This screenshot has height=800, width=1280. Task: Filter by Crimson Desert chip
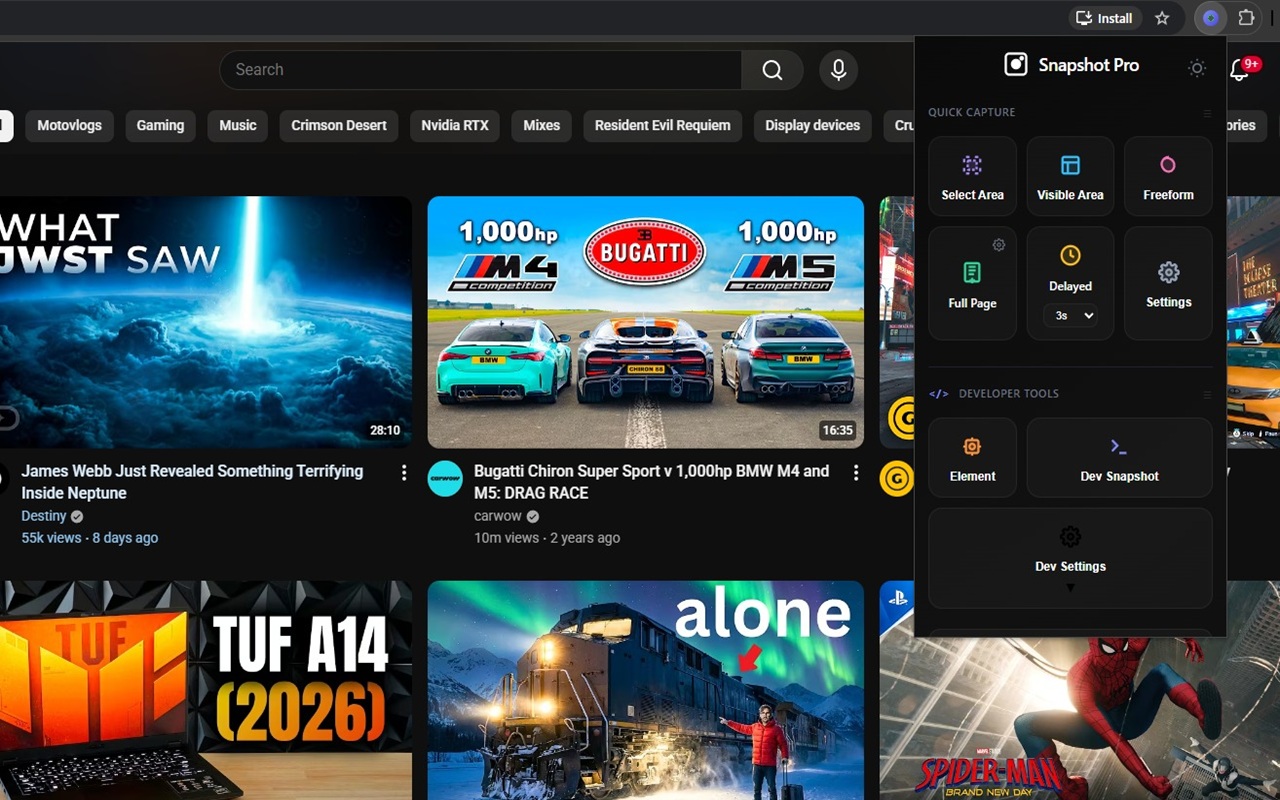click(x=339, y=126)
